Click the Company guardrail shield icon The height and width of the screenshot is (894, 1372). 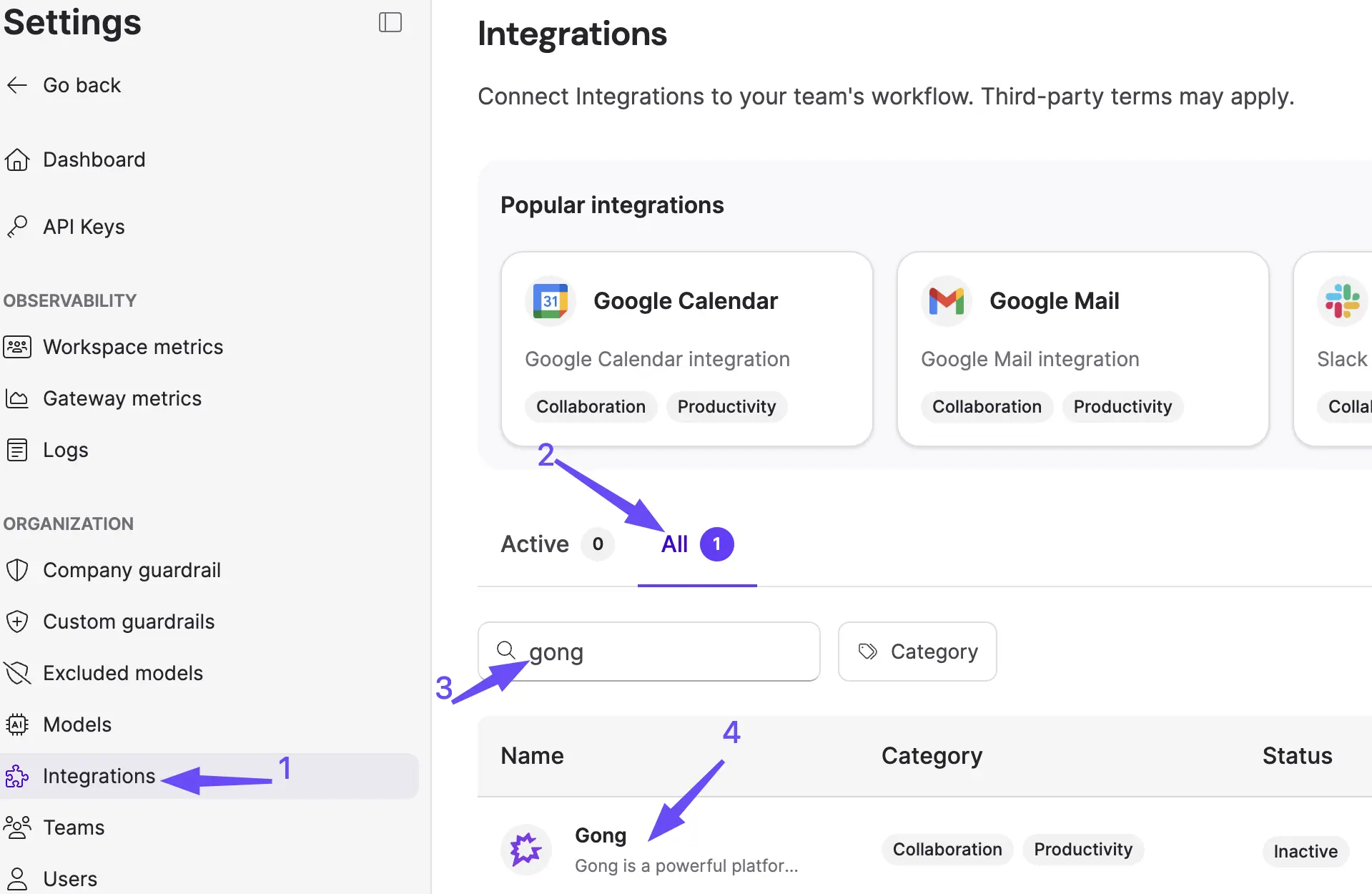coord(17,570)
